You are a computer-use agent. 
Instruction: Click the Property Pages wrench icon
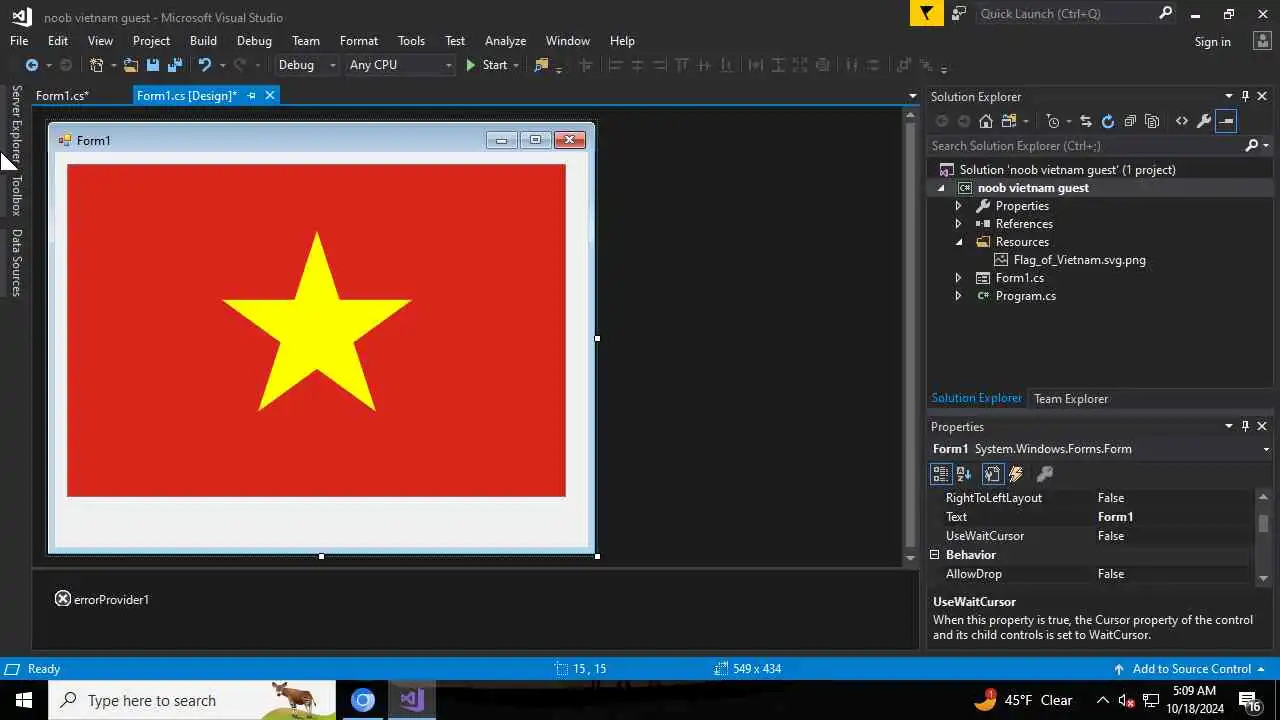coord(1045,474)
